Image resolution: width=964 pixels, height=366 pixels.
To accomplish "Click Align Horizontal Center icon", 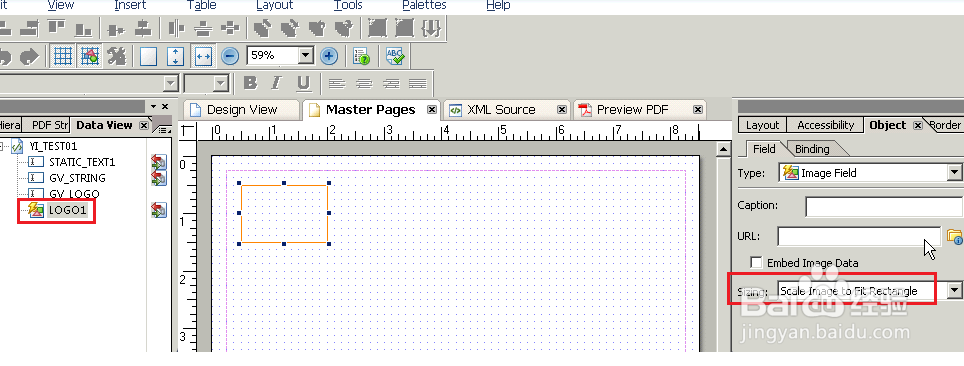I will pos(116,29).
